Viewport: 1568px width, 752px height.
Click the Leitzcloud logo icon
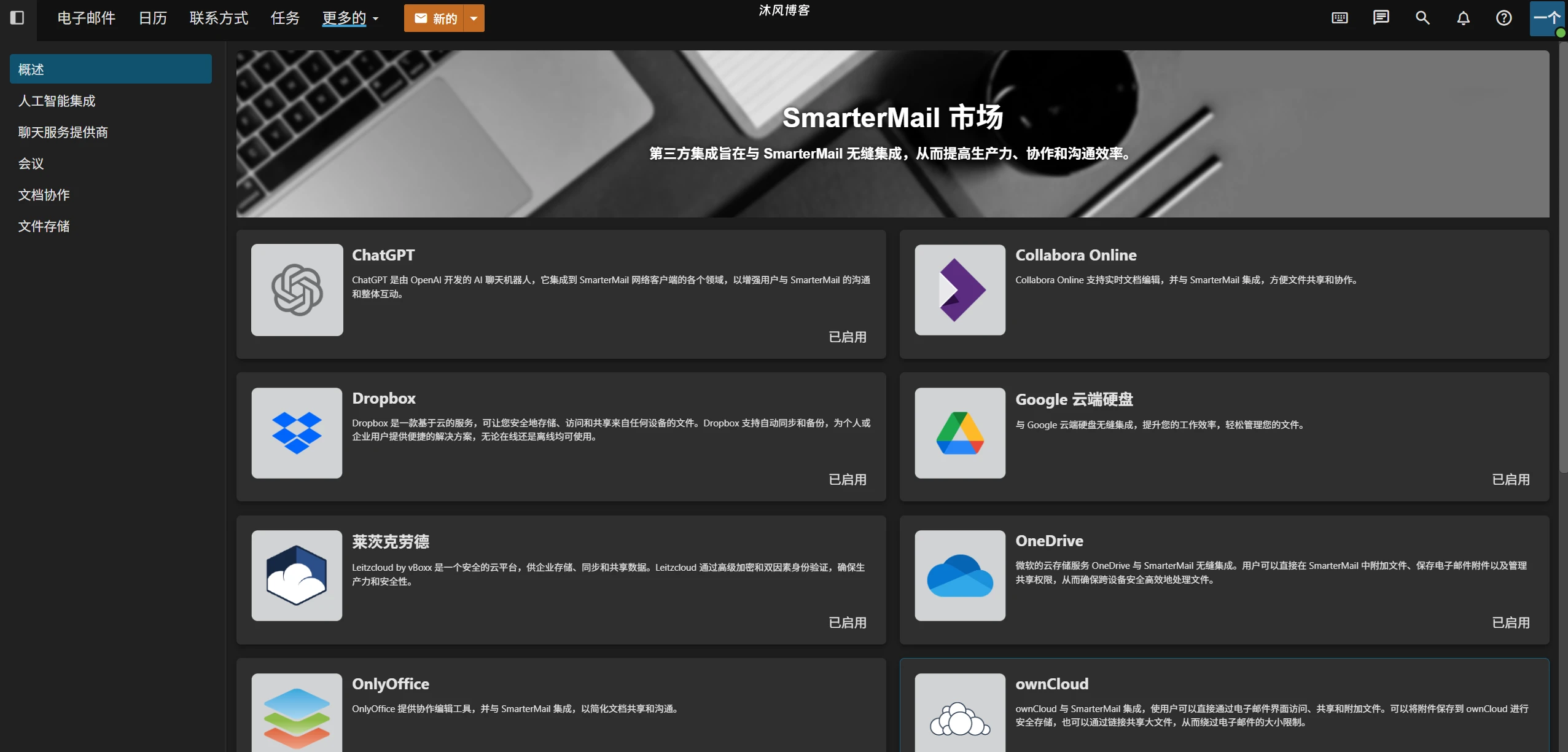297,575
